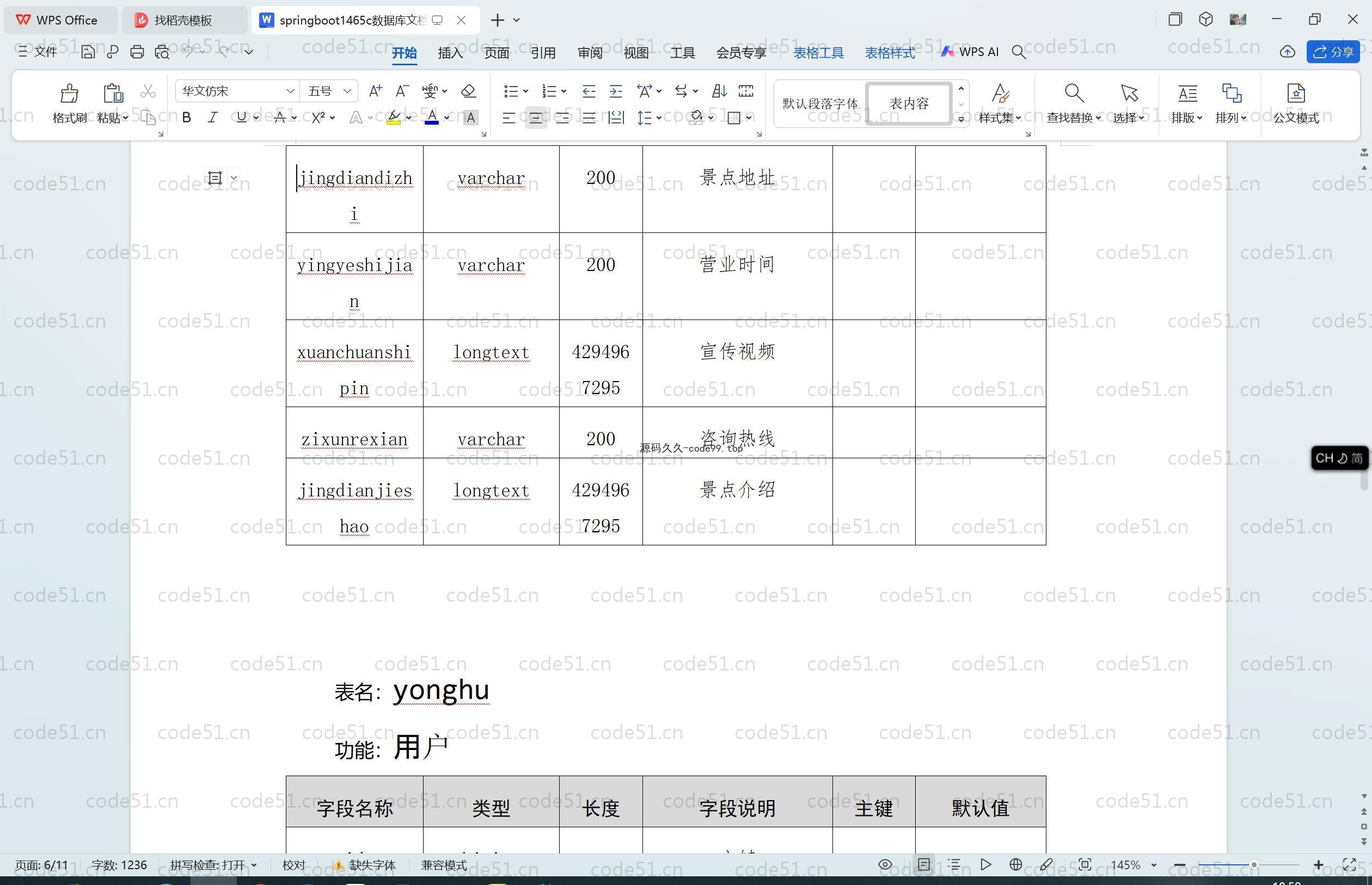
Task: Click the Print icon
Action: pyautogui.click(x=137, y=52)
